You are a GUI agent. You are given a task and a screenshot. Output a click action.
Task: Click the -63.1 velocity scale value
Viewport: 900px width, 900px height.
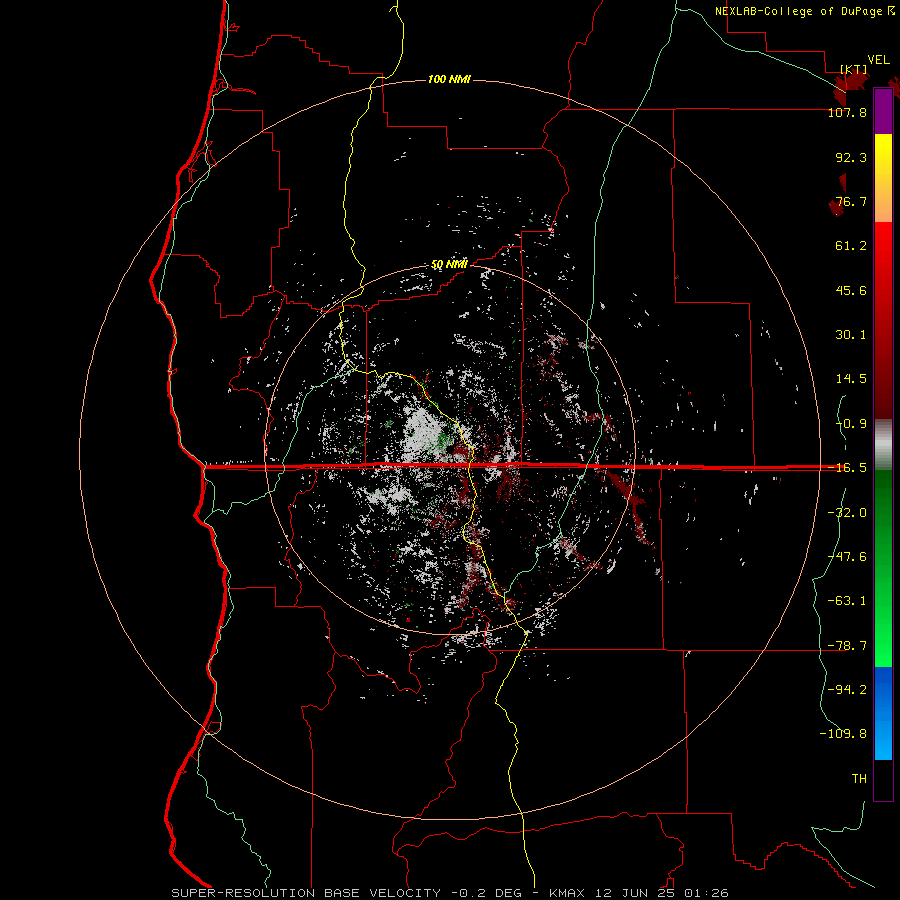[847, 601]
